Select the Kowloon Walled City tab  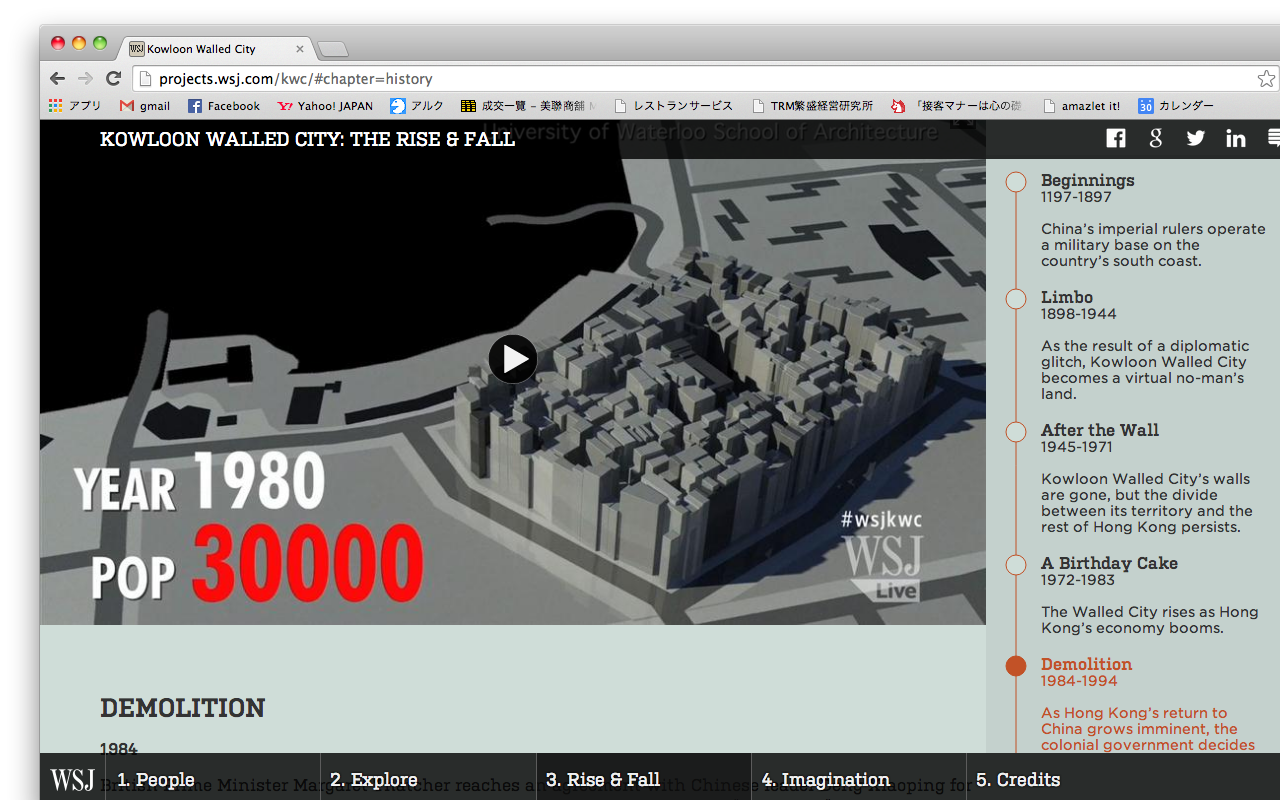coord(216,48)
